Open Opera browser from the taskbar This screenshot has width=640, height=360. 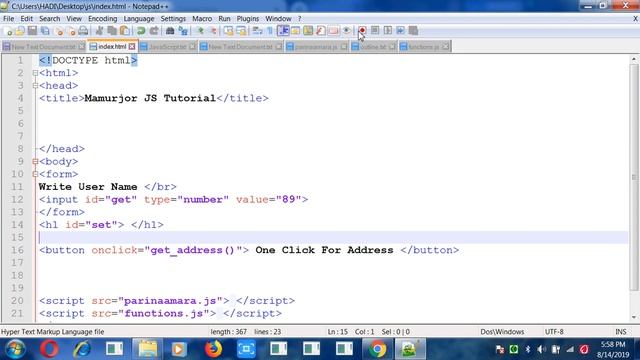49,349
